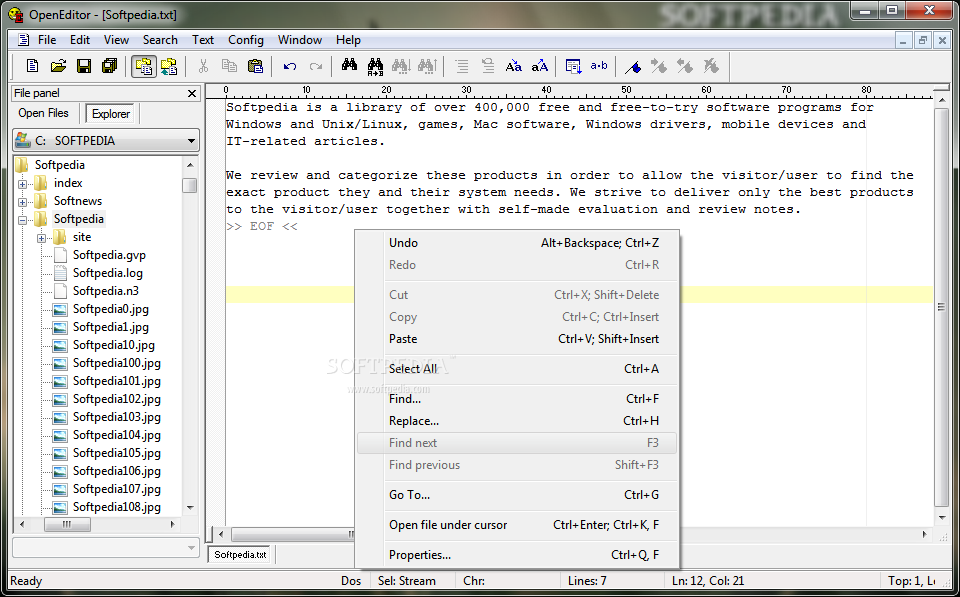The height and width of the screenshot is (597, 960).
Task: Choose Open file under cursor menu entry
Action: coord(517,525)
